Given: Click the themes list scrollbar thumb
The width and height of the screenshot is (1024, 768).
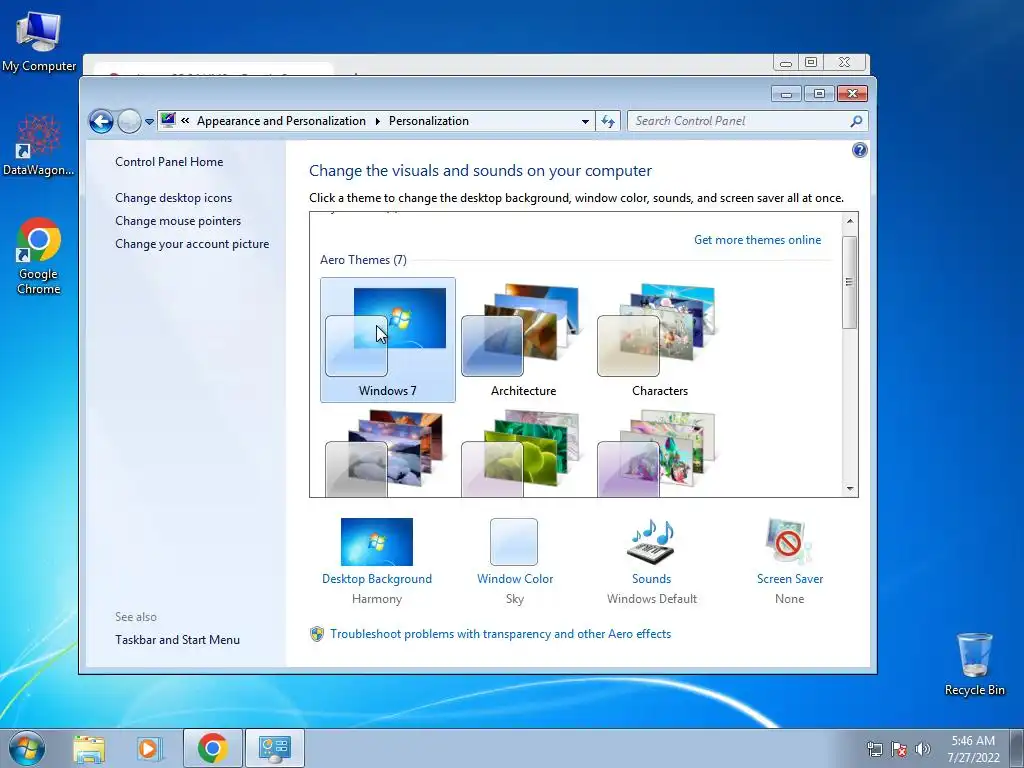Looking at the screenshot, I should pos(850,282).
